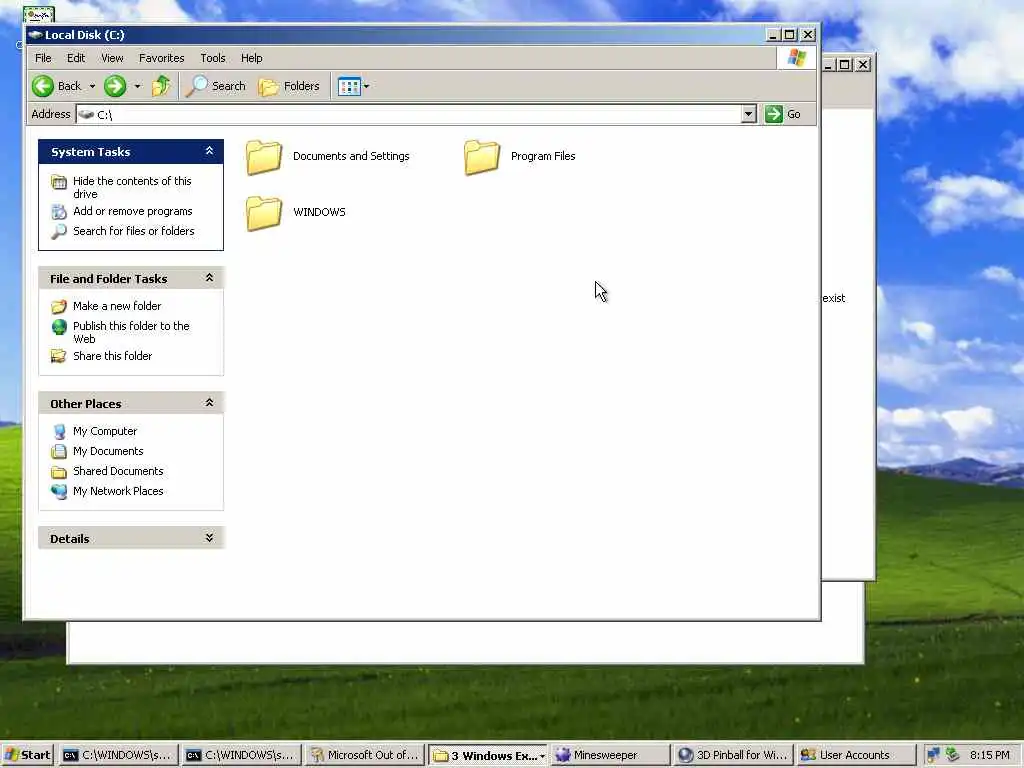Open the Search magnifier toolbar button

pyautogui.click(x=216, y=86)
